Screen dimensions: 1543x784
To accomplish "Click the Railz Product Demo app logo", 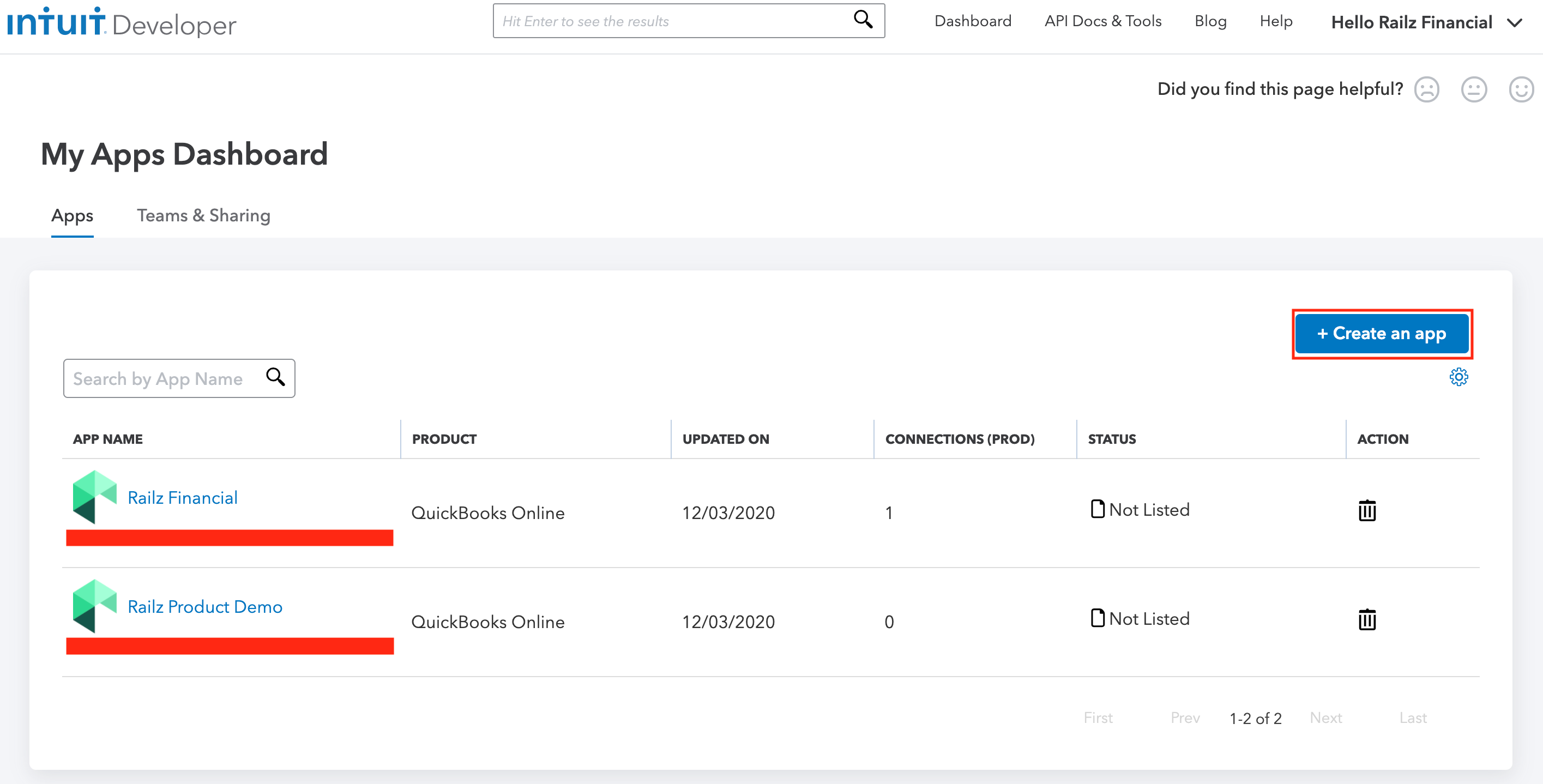I will [x=95, y=606].
